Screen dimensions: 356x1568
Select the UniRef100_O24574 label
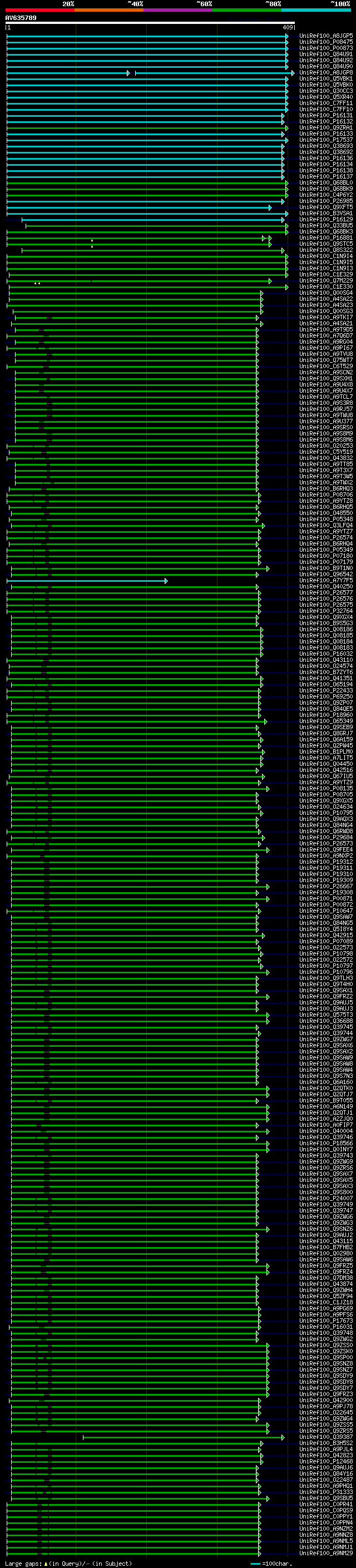326,666
